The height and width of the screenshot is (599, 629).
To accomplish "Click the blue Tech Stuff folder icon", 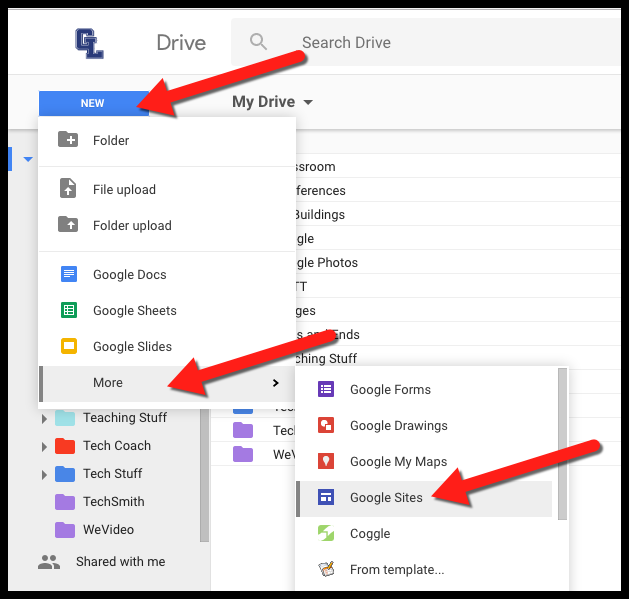I will click(x=65, y=474).
